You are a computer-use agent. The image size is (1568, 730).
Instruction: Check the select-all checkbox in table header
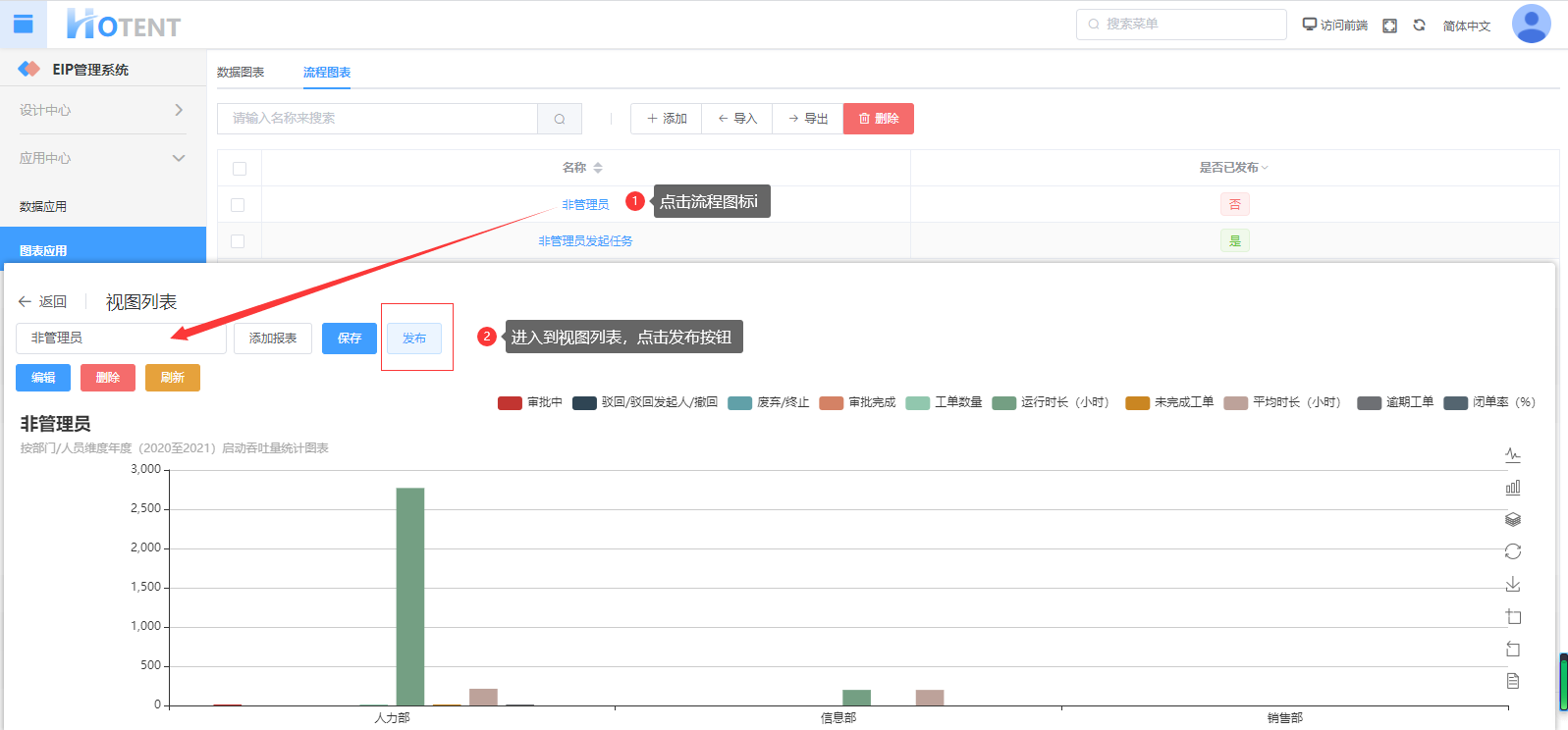[x=240, y=169]
